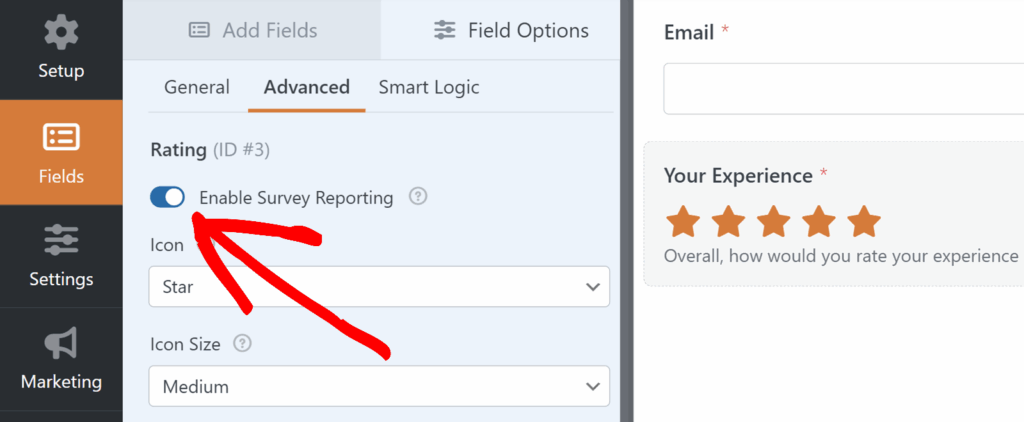Click help icon beside Enable Survey Reporting
Image resolution: width=1024 pixels, height=422 pixels.
(x=418, y=197)
